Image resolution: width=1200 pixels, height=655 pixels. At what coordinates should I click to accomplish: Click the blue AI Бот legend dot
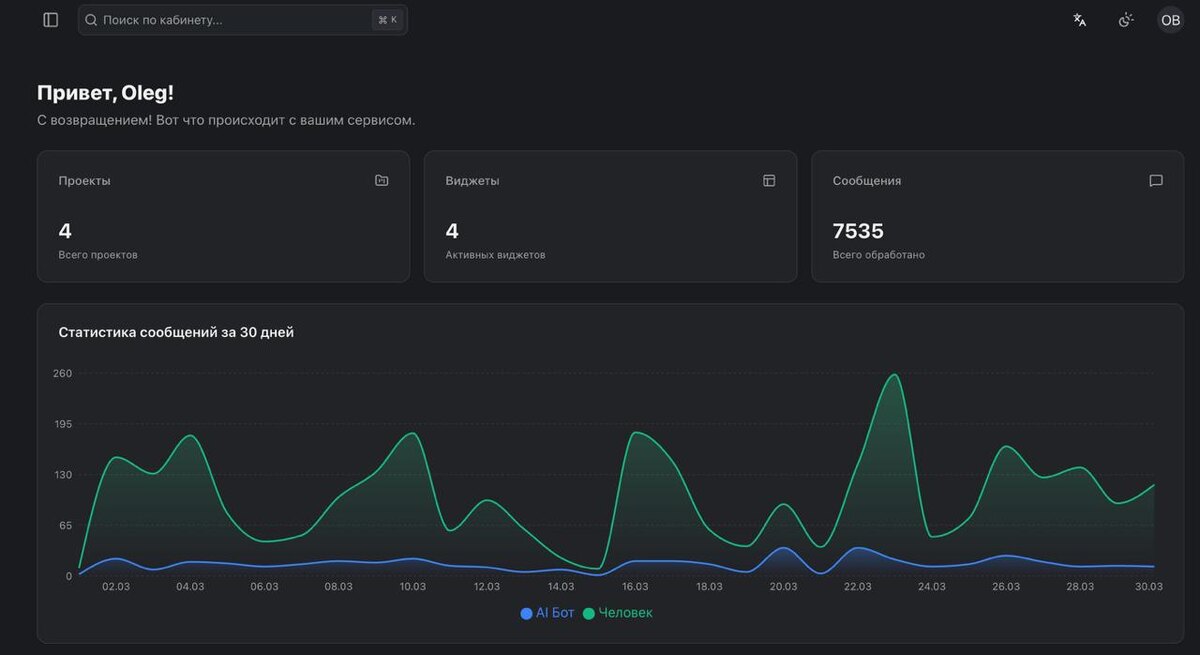point(526,614)
